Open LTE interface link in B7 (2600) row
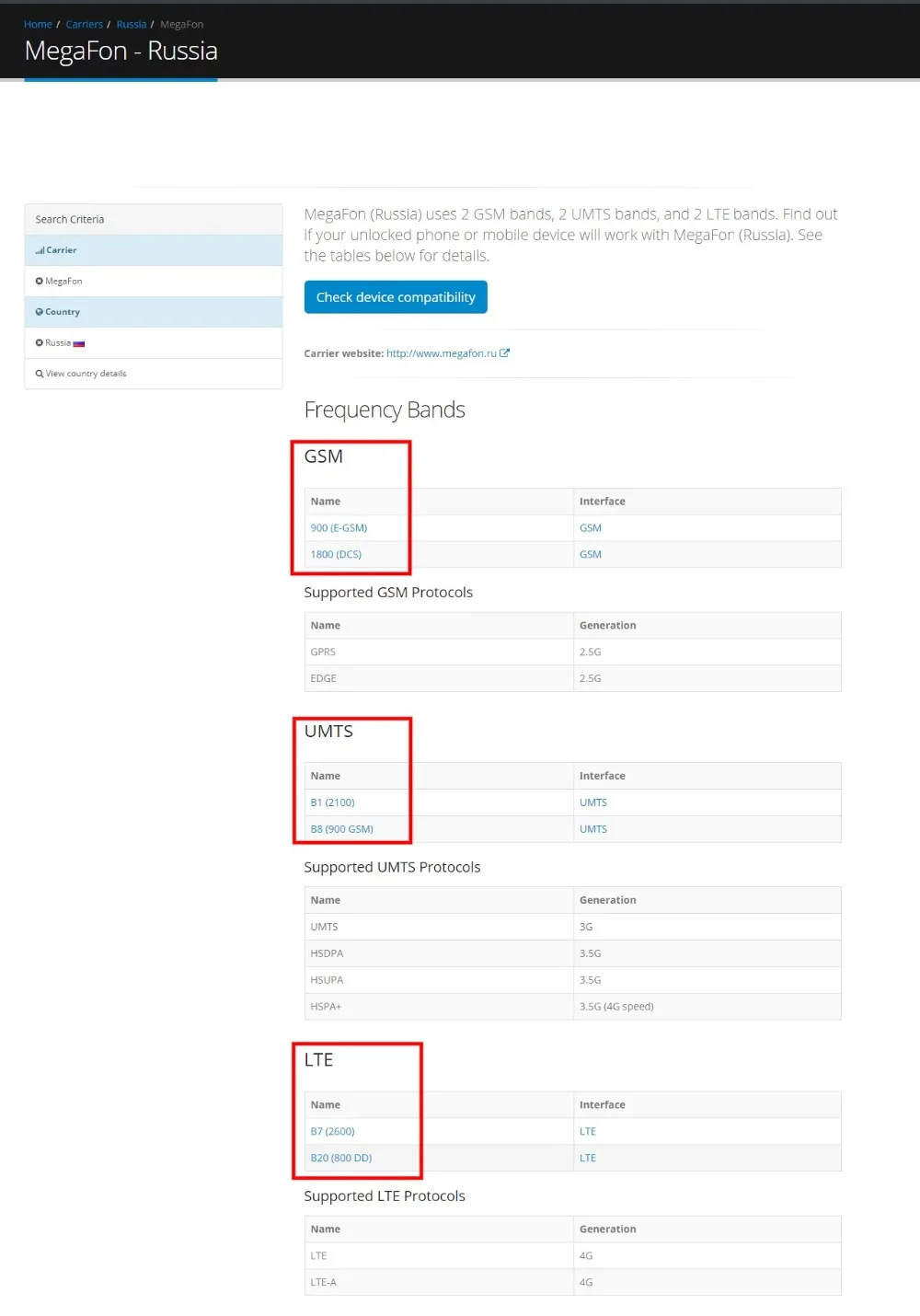 pyautogui.click(x=588, y=1132)
